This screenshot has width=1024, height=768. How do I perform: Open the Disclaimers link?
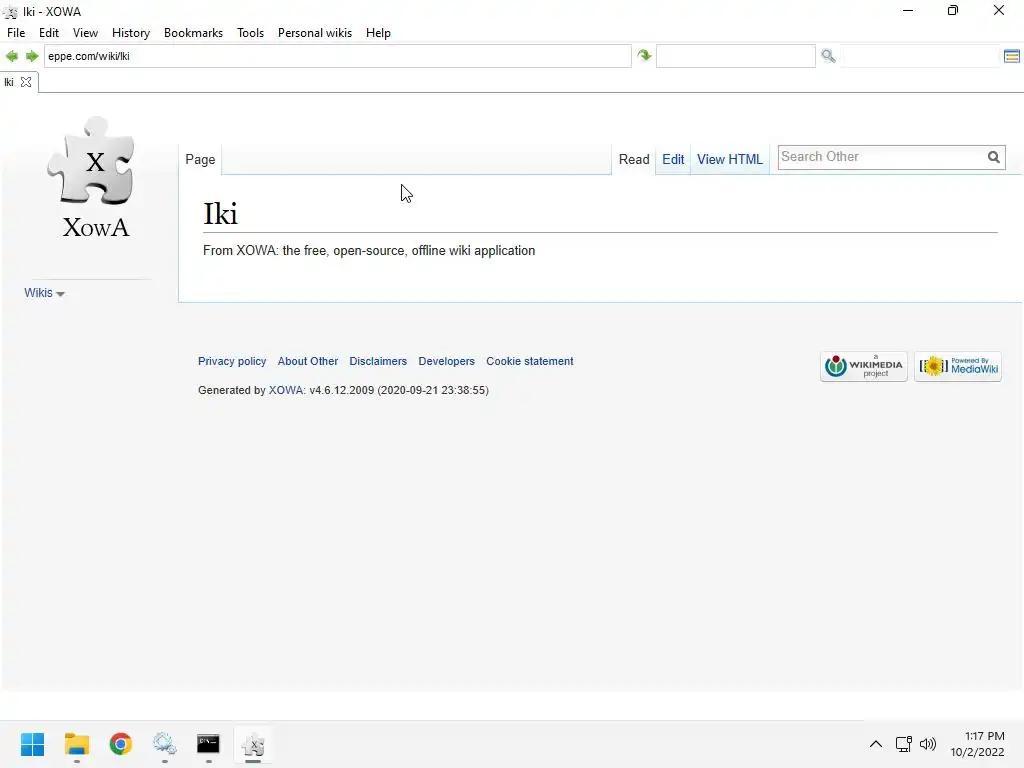click(x=378, y=361)
